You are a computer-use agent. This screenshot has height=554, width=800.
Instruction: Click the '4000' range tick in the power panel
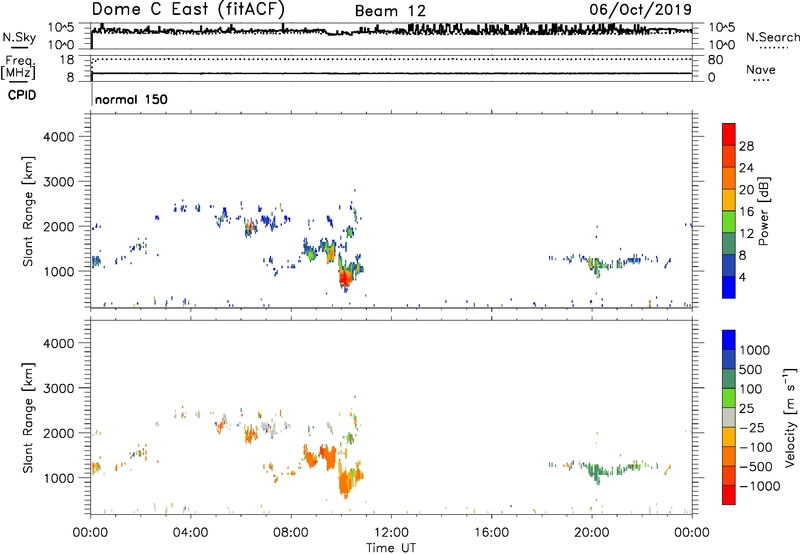(58, 137)
